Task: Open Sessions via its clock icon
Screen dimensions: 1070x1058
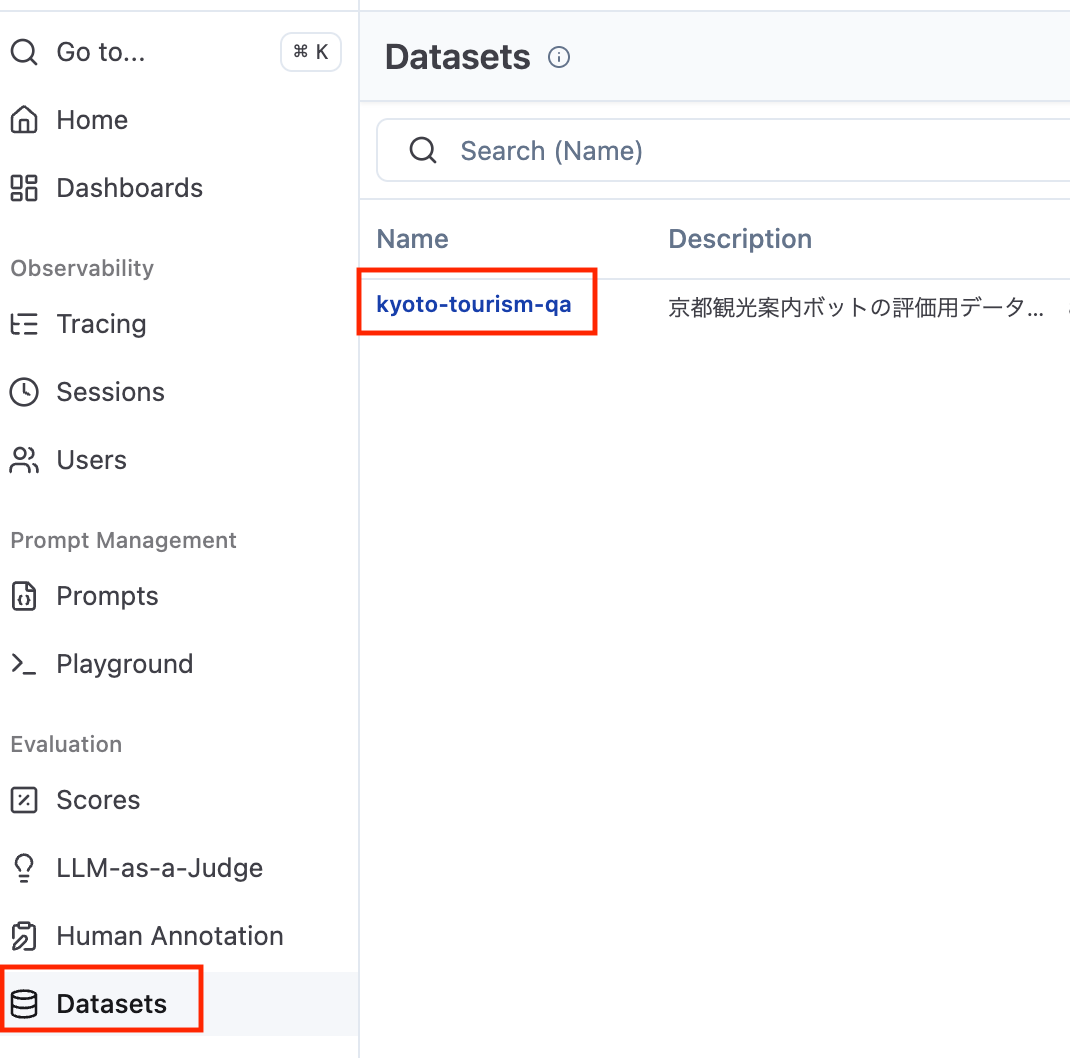Action: pos(23,391)
